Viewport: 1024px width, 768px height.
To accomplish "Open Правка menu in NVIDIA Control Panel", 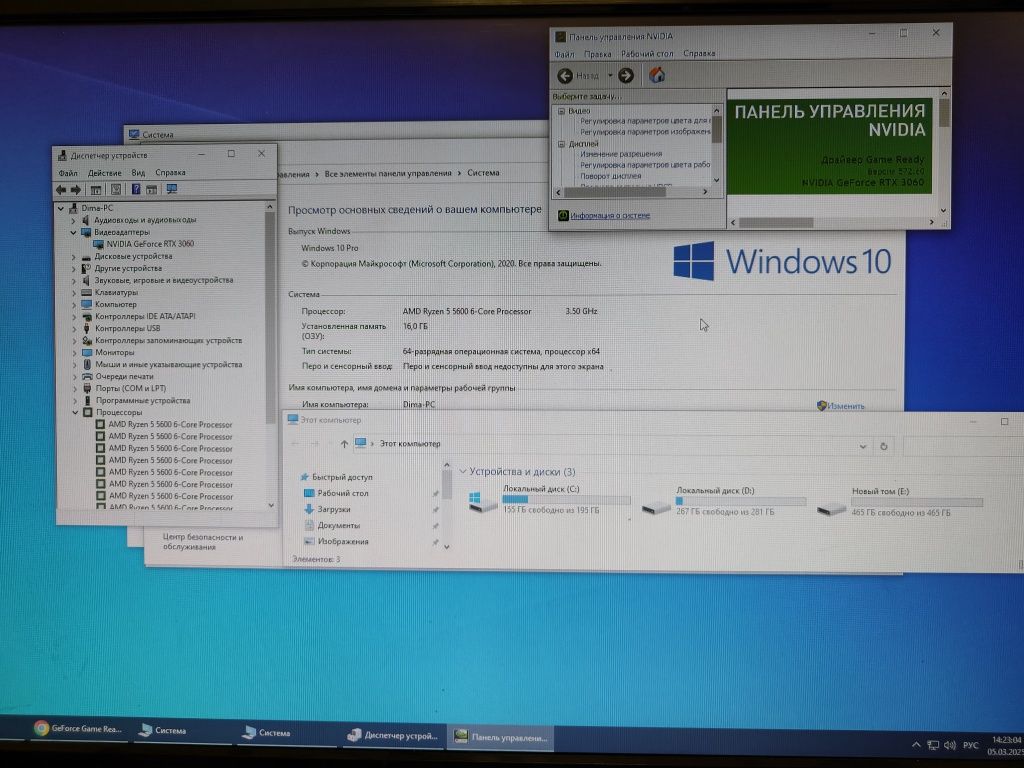I will click(x=598, y=54).
